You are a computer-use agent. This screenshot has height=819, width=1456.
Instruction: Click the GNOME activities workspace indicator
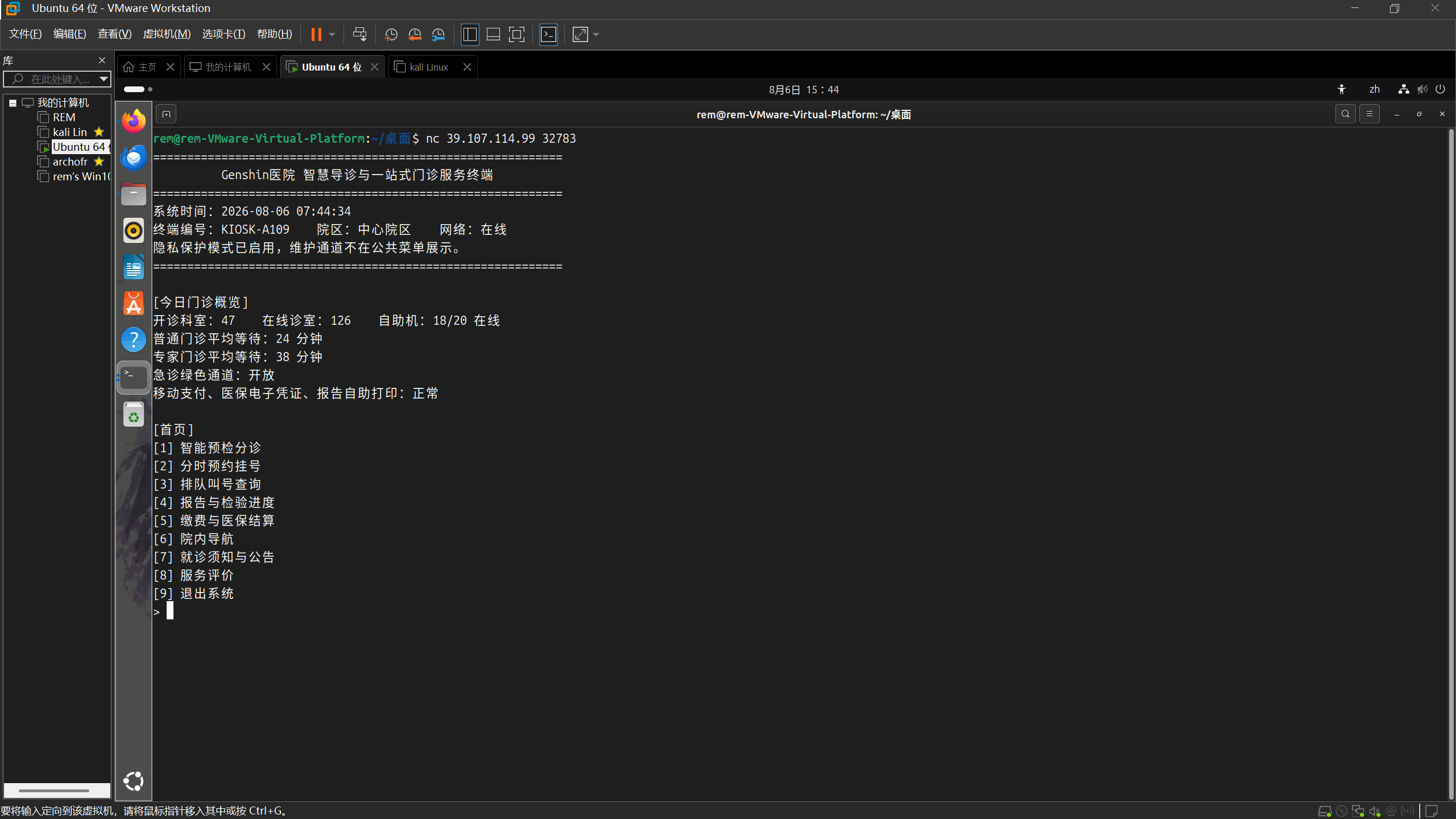[x=138, y=89]
